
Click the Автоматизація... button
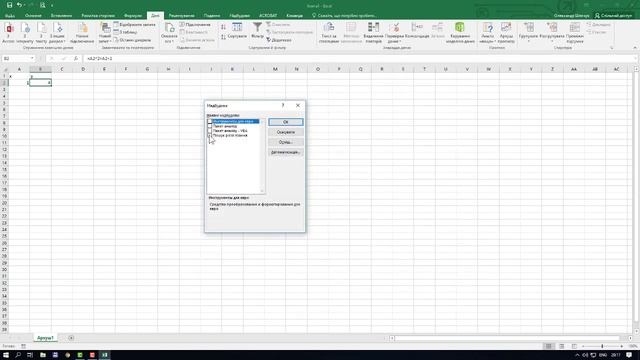tap(286, 152)
